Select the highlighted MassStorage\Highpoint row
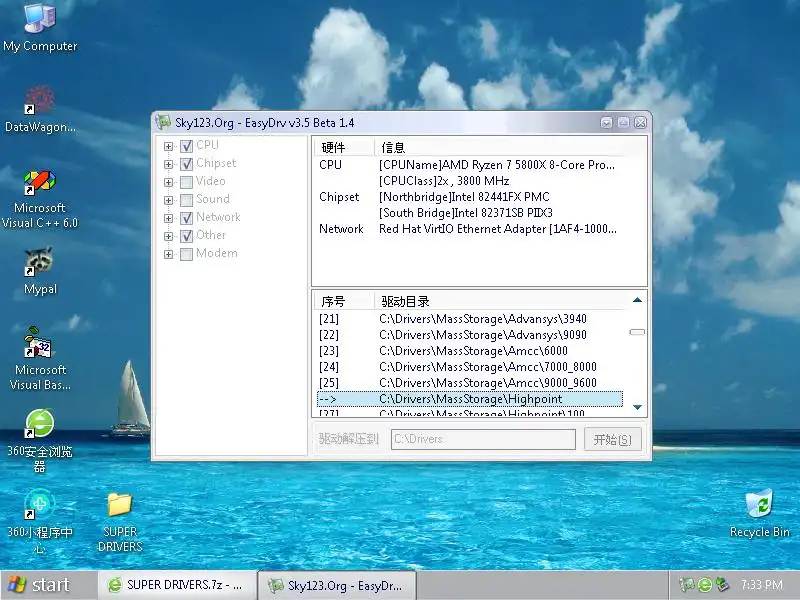This screenshot has height=600, width=800. click(x=469, y=399)
